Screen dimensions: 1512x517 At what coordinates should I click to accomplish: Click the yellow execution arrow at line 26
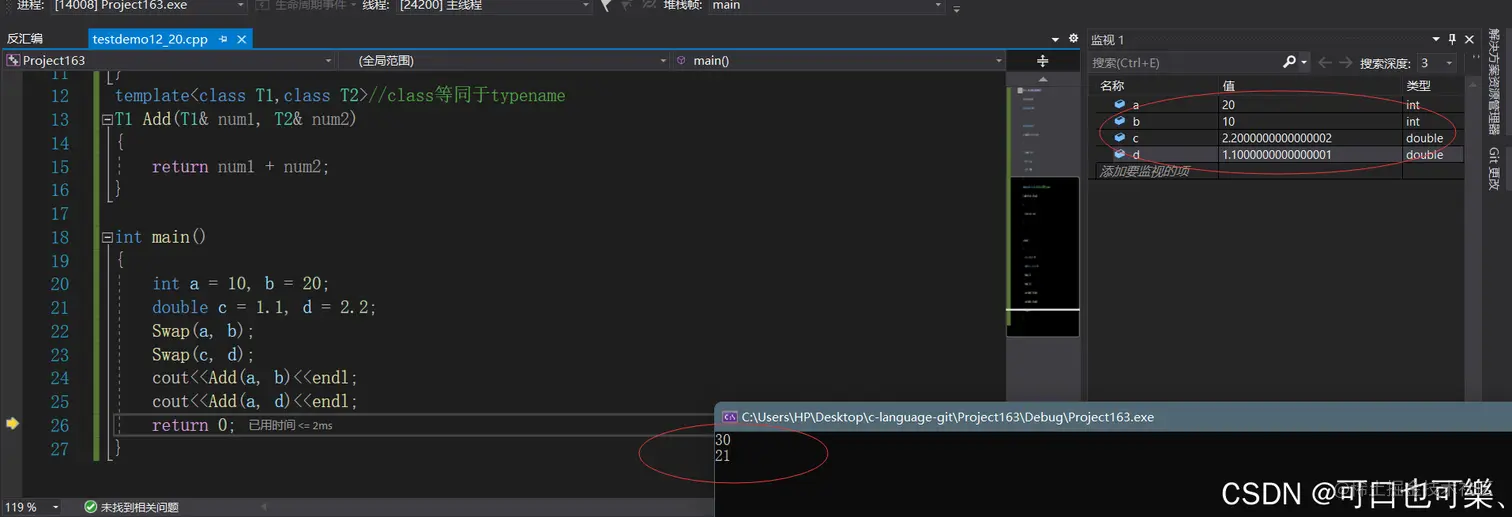(x=12, y=424)
